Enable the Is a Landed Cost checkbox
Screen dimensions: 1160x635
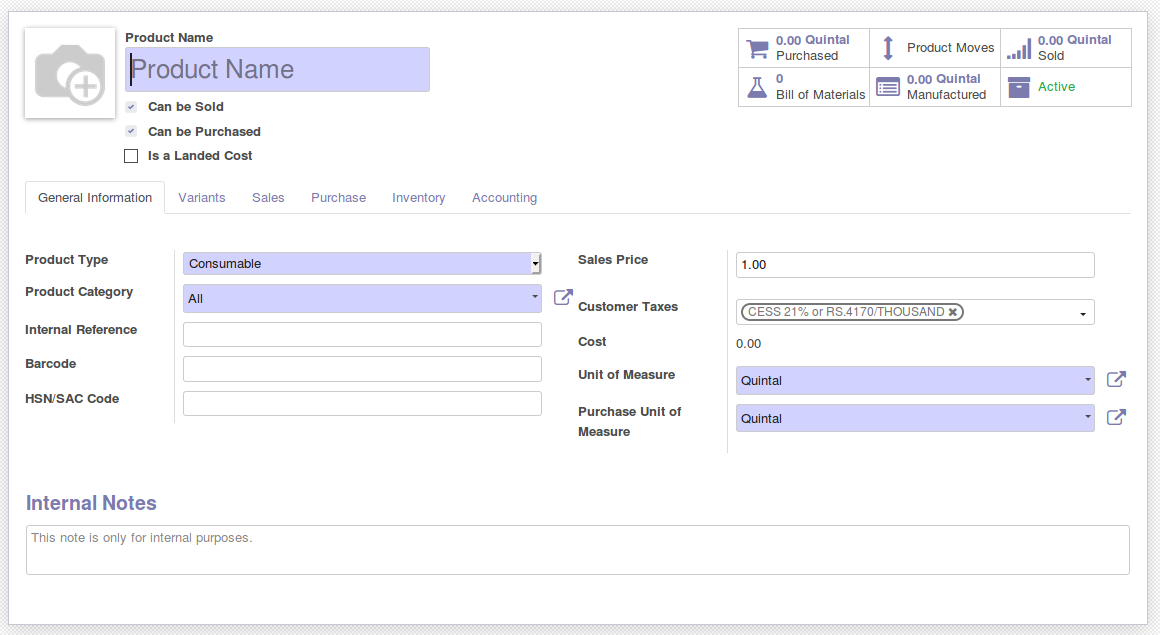[x=131, y=156]
